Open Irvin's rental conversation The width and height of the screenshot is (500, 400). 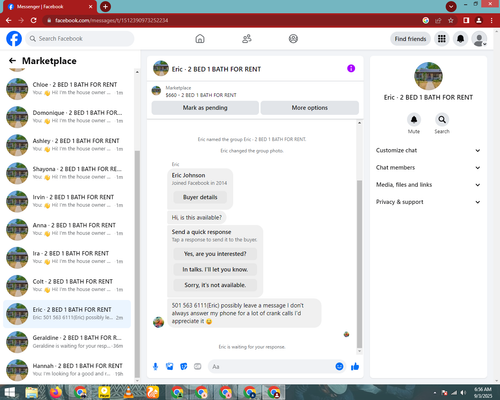coord(67,201)
